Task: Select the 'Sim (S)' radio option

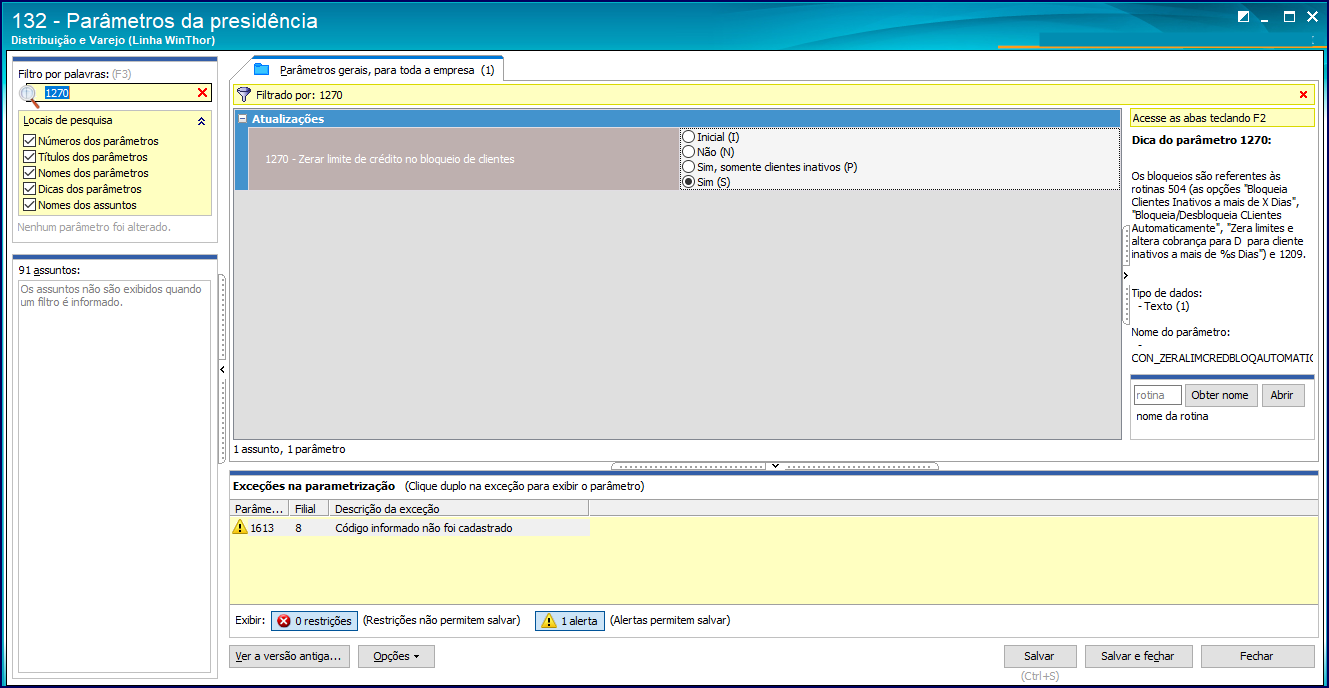Action: 688,182
